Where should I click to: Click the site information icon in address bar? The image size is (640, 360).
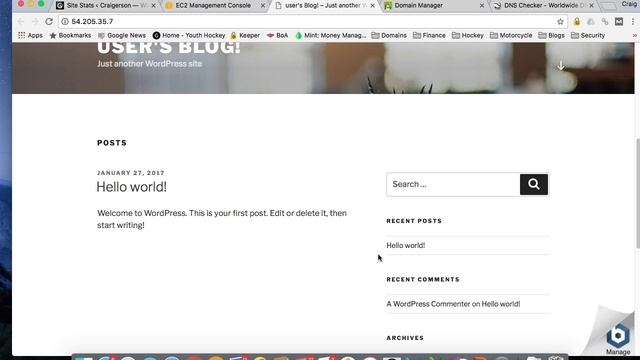[x=65, y=21]
